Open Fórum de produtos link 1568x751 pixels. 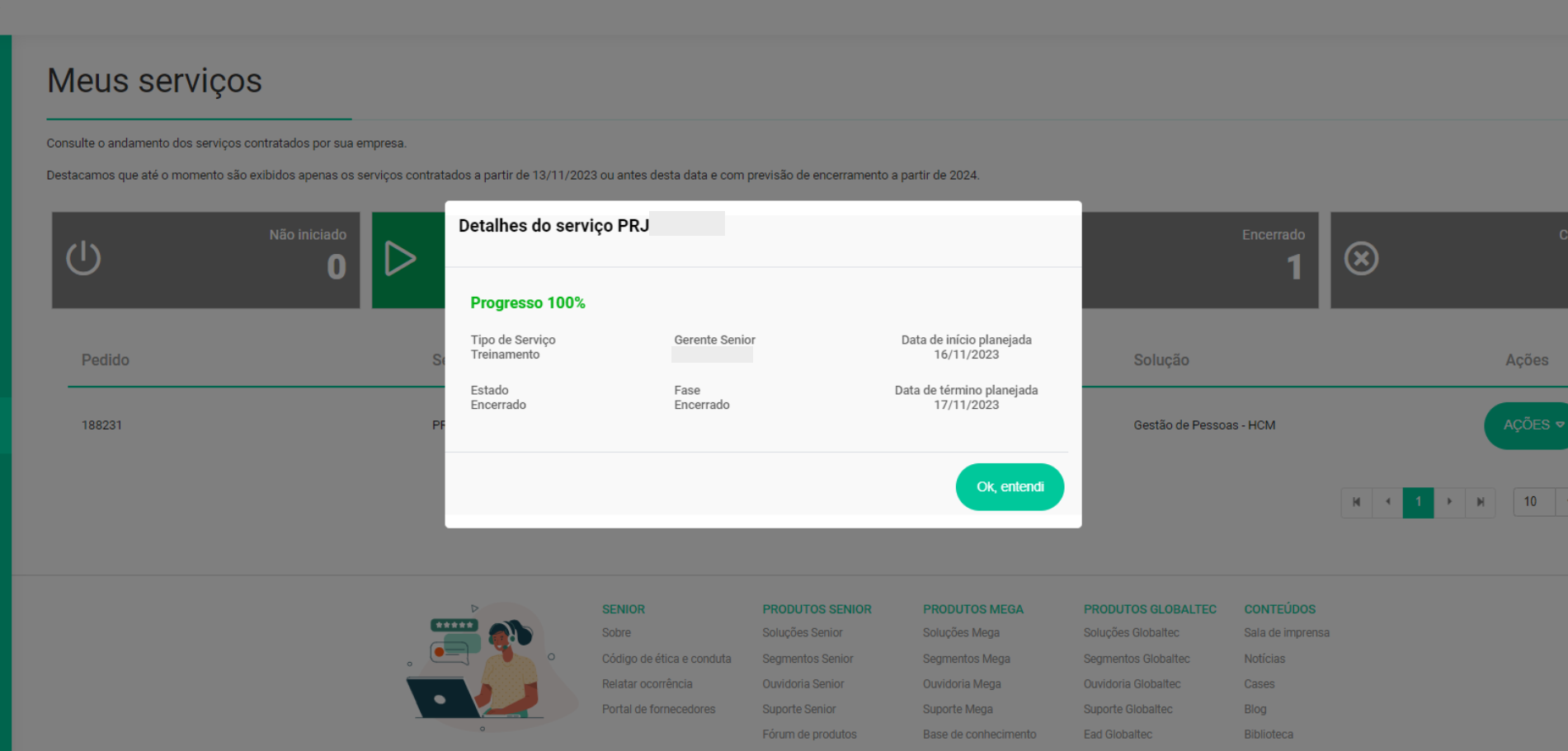809,735
